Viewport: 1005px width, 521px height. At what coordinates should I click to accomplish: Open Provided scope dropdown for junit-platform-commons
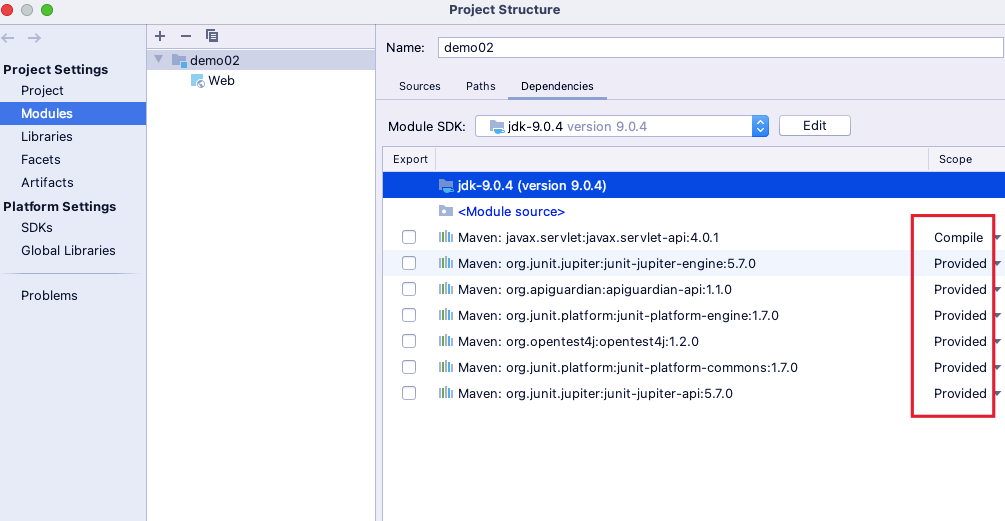[x=997, y=367]
